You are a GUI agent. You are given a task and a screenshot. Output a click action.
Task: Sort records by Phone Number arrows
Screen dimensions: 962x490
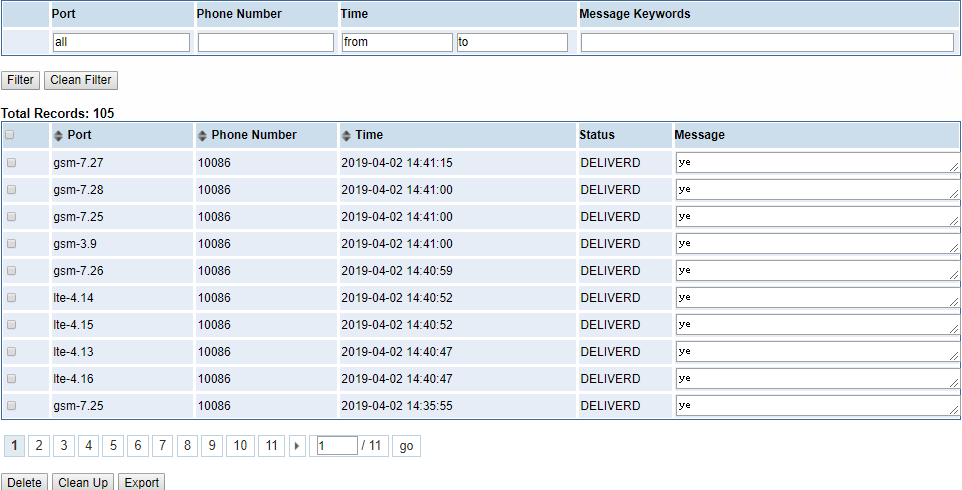pyautogui.click(x=202, y=136)
